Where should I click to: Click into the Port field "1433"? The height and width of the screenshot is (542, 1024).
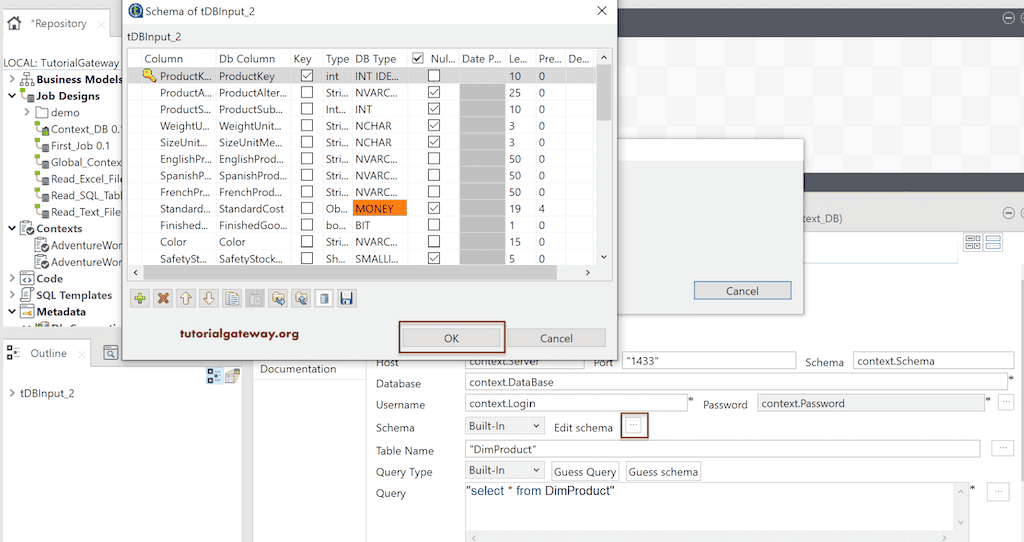point(709,360)
